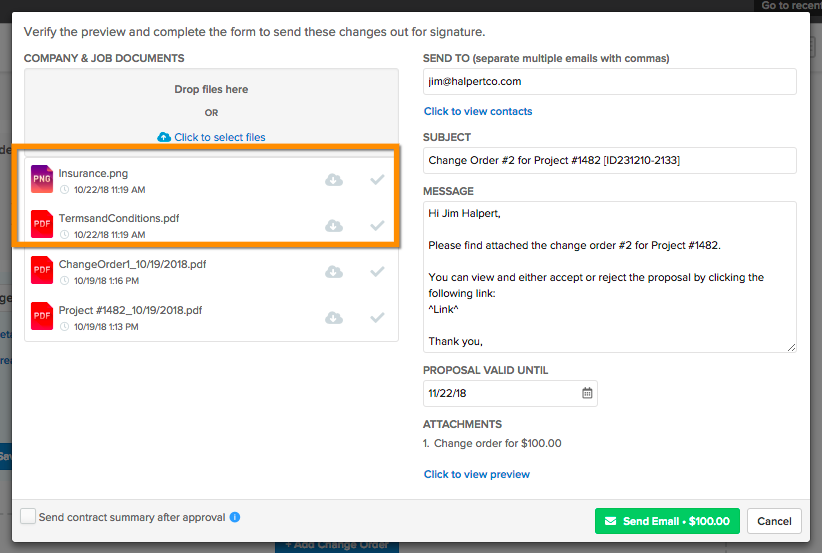Enable Send contract summary after approval
The width and height of the screenshot is (822, 553).
(29, 517)
